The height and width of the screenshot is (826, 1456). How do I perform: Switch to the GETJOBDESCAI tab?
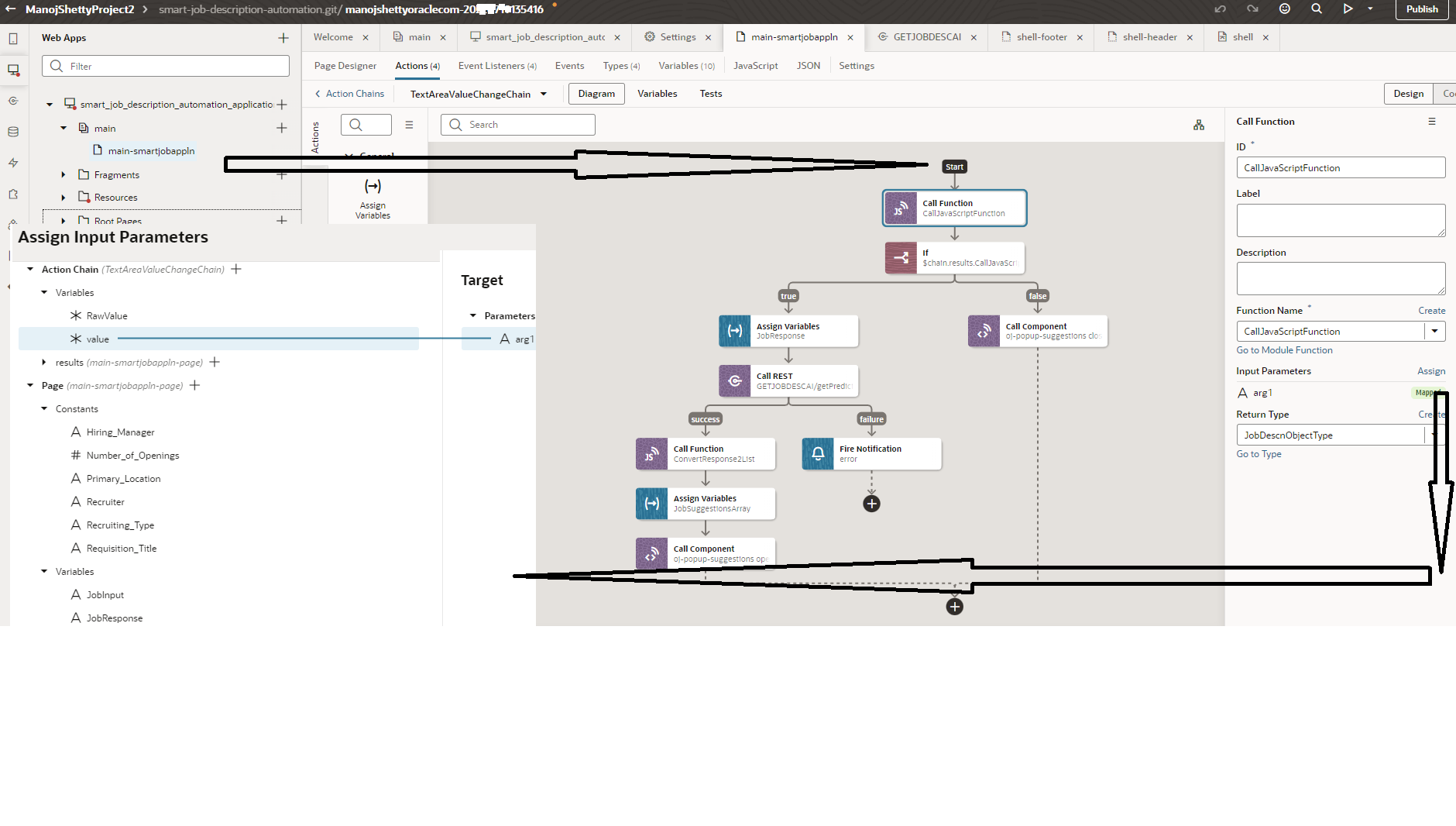(x=926, y=36)
